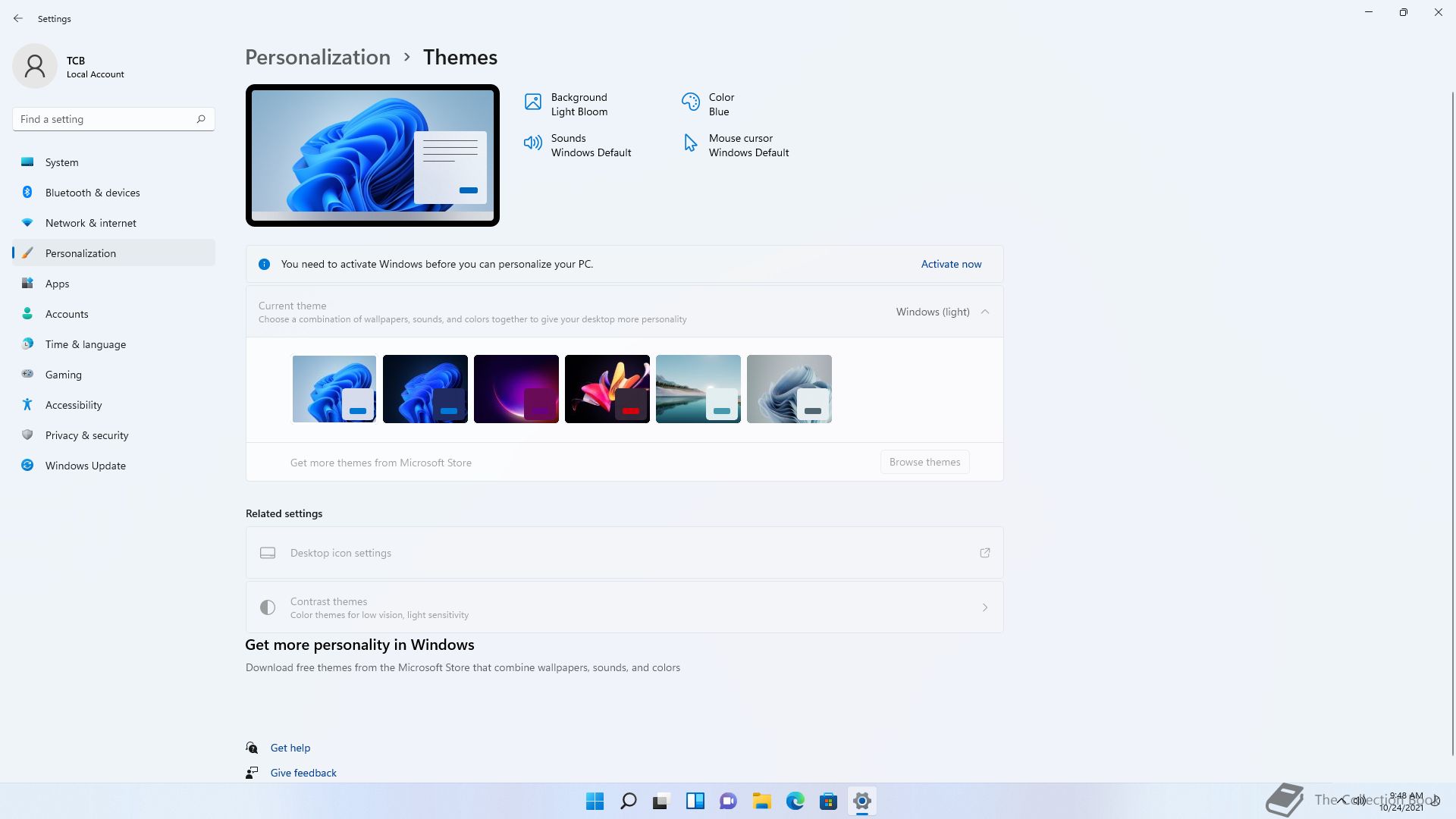Open the Sounds Windows Default option

[x=578, y=146]
